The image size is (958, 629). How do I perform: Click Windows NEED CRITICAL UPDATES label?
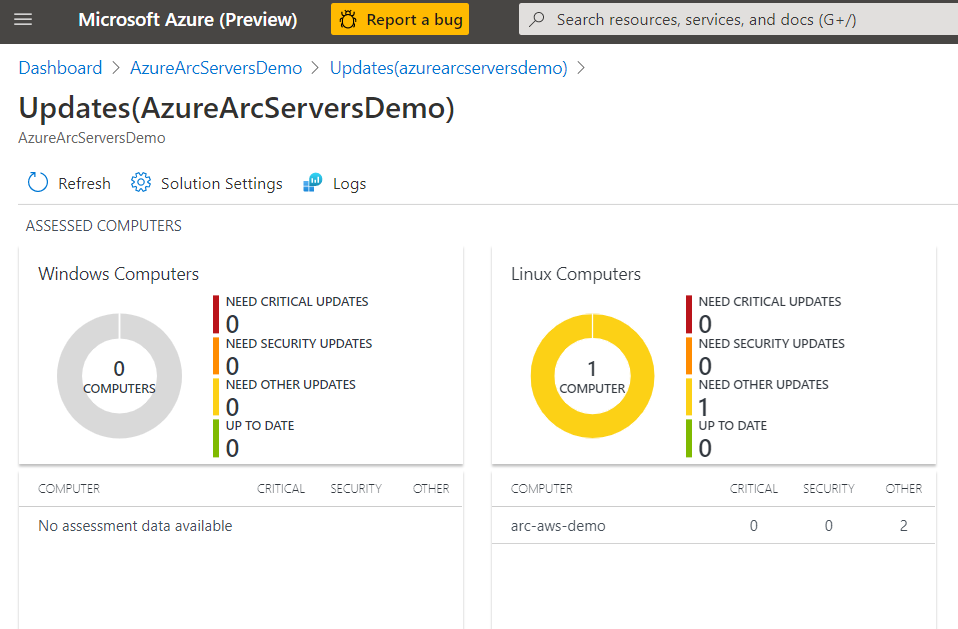[x=297, y=302]
